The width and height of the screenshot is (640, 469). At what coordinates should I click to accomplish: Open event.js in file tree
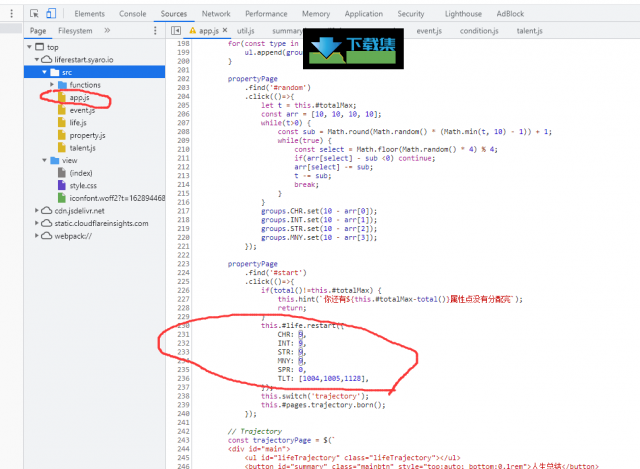[x=82, y=110]
